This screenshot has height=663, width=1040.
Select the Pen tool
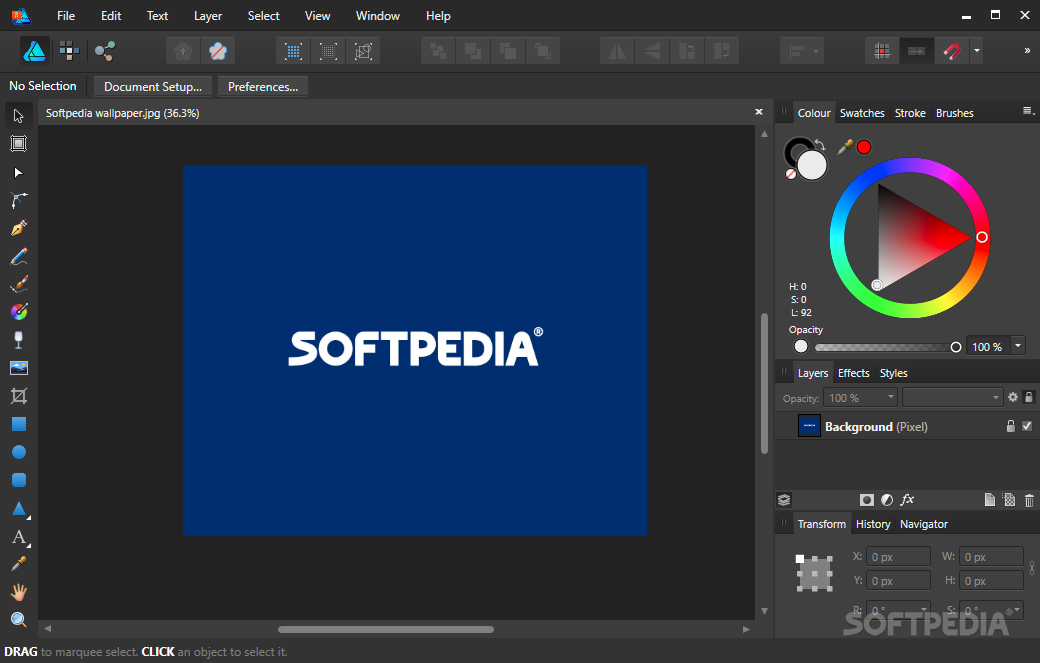point(19,228)
